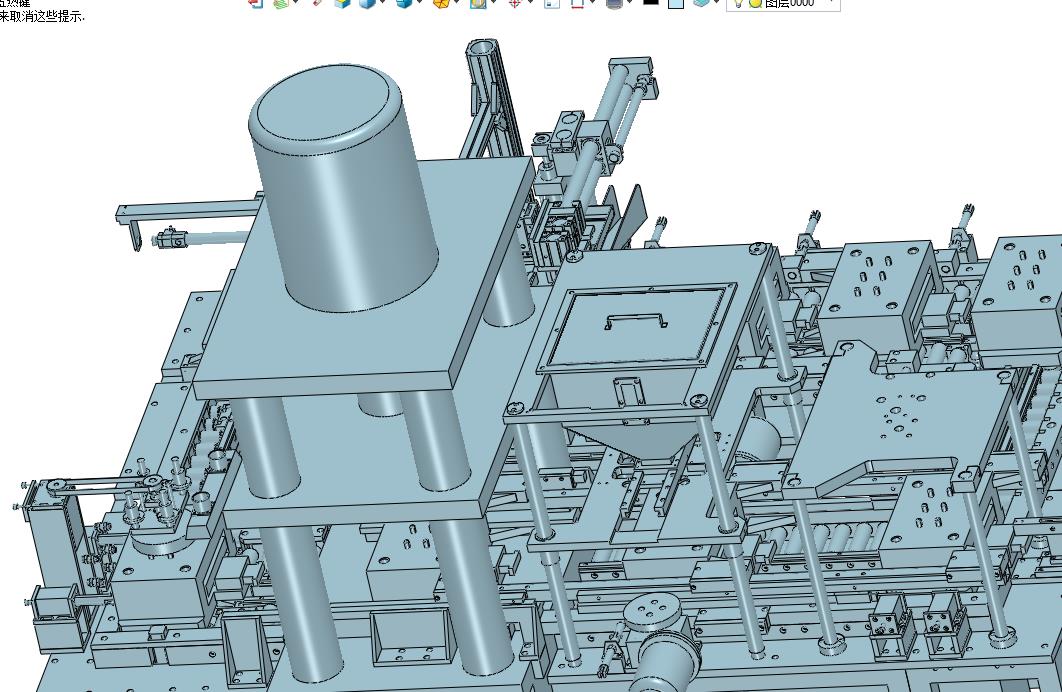This screenshot has height=692, width=1062.
Task: Click the gray cylinder toolbar icon
Action: tap(614, 3)
